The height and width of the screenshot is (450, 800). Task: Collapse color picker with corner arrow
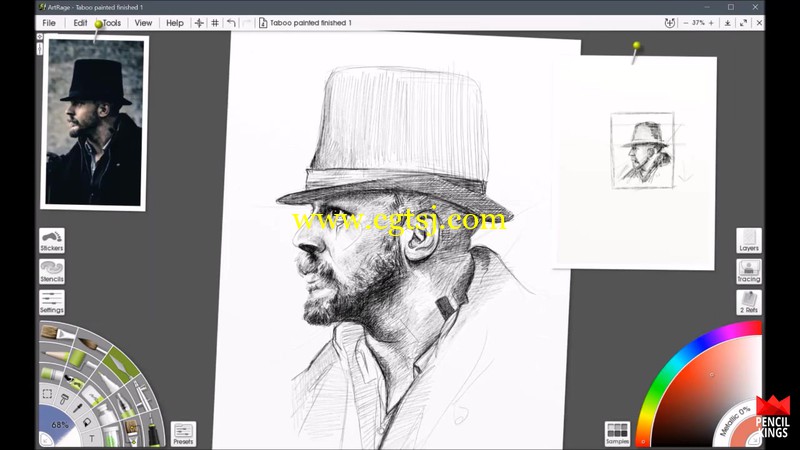tap(755, 440)
